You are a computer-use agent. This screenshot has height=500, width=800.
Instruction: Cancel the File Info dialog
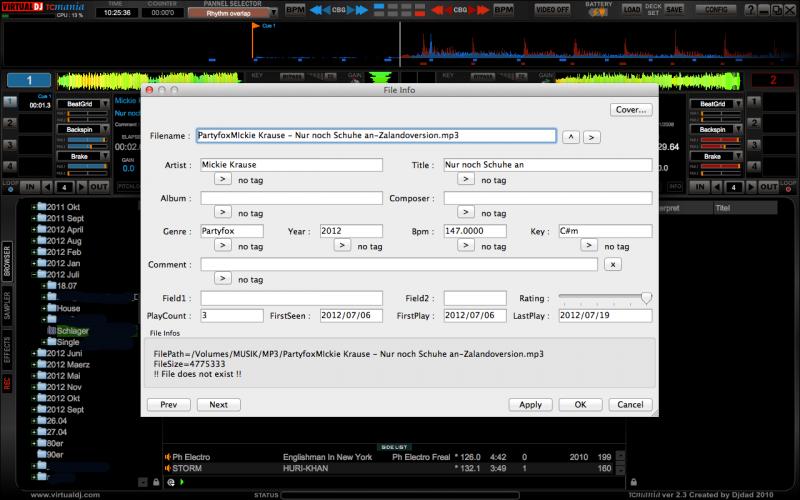tap(630, 405)
